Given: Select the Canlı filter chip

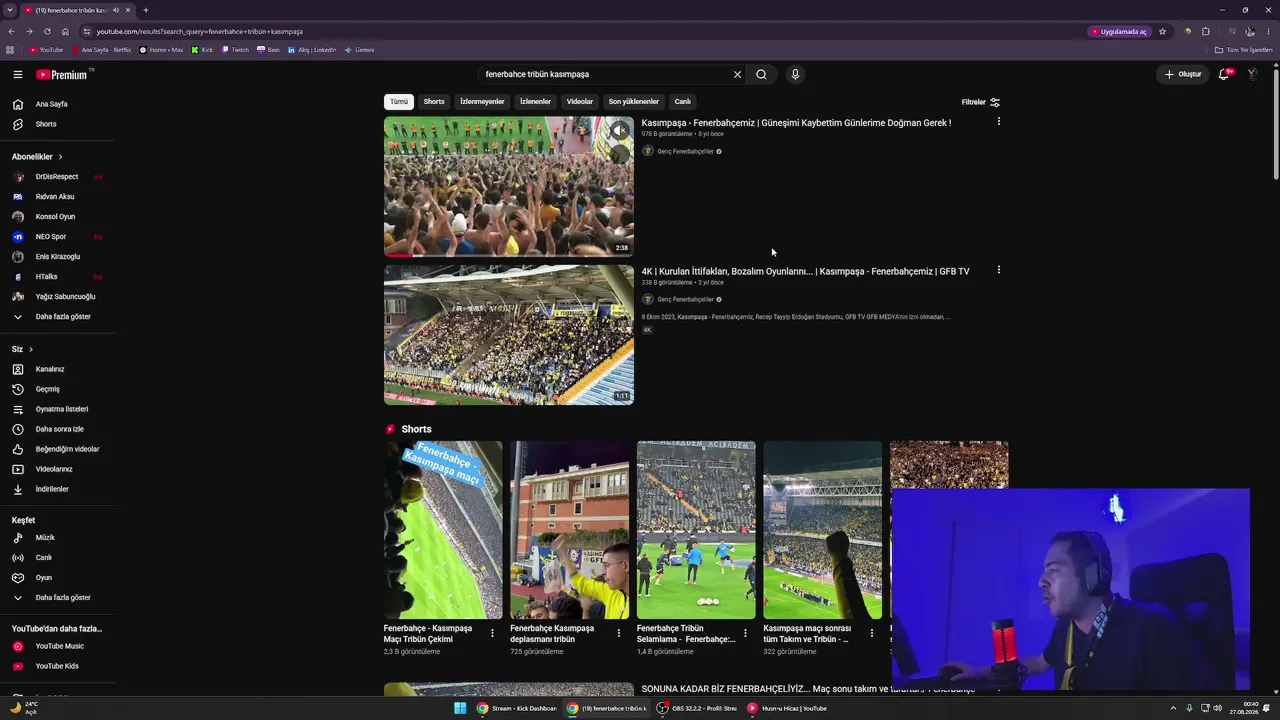Looking at the screenshot, I should coord(683,101).
